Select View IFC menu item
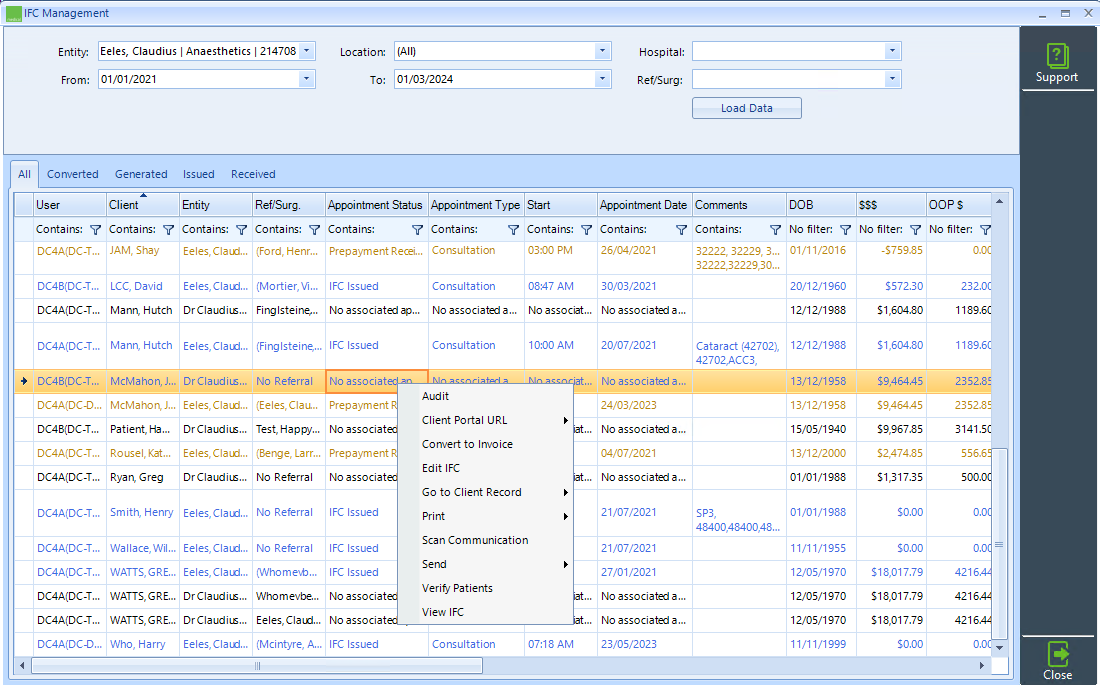The image size is (1100, 685). pyautogui.click(x=485, y=612)
